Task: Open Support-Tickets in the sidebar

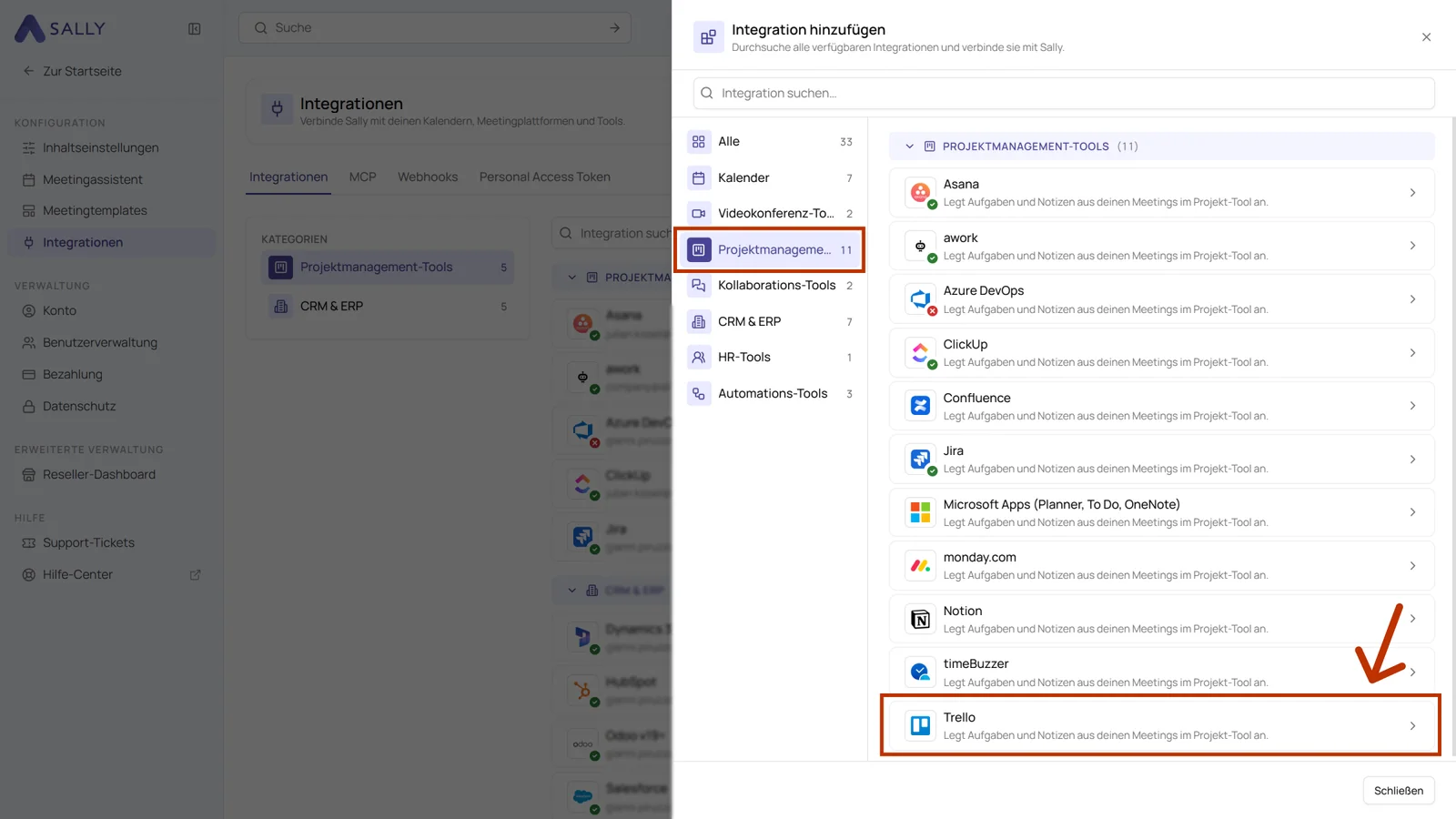Action: pyautogui.click(x=111, y=542)
